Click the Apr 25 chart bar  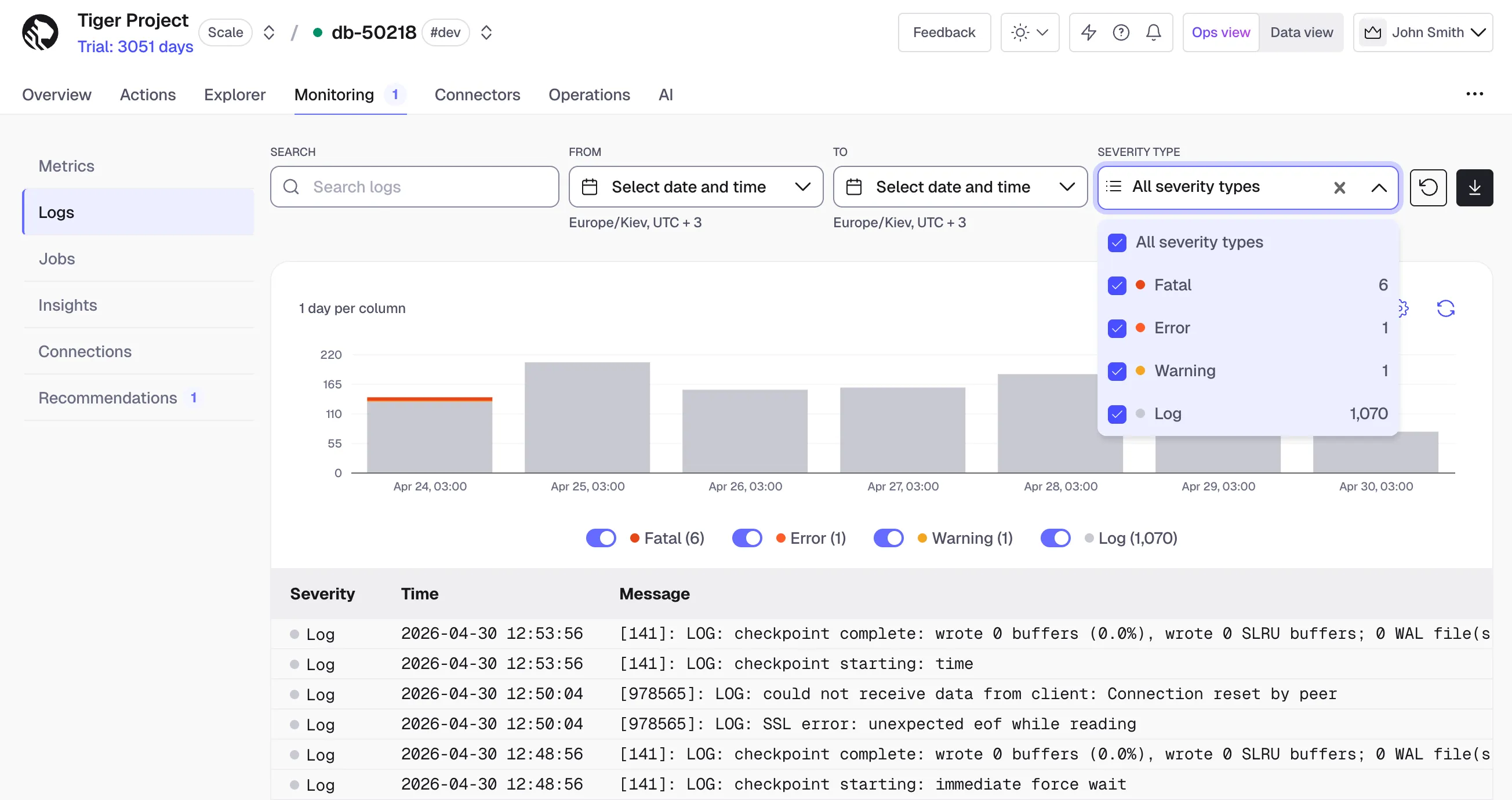587,417
